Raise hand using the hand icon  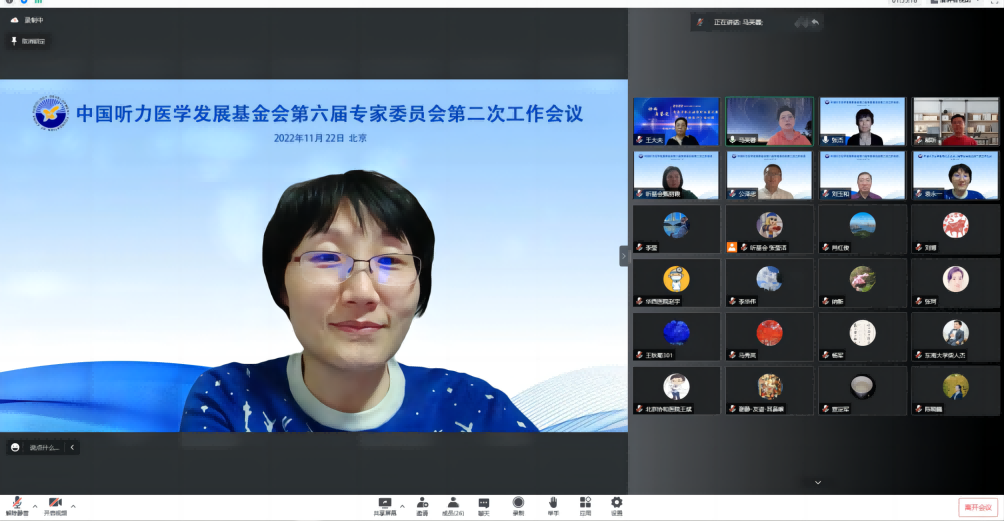point(552,504)
